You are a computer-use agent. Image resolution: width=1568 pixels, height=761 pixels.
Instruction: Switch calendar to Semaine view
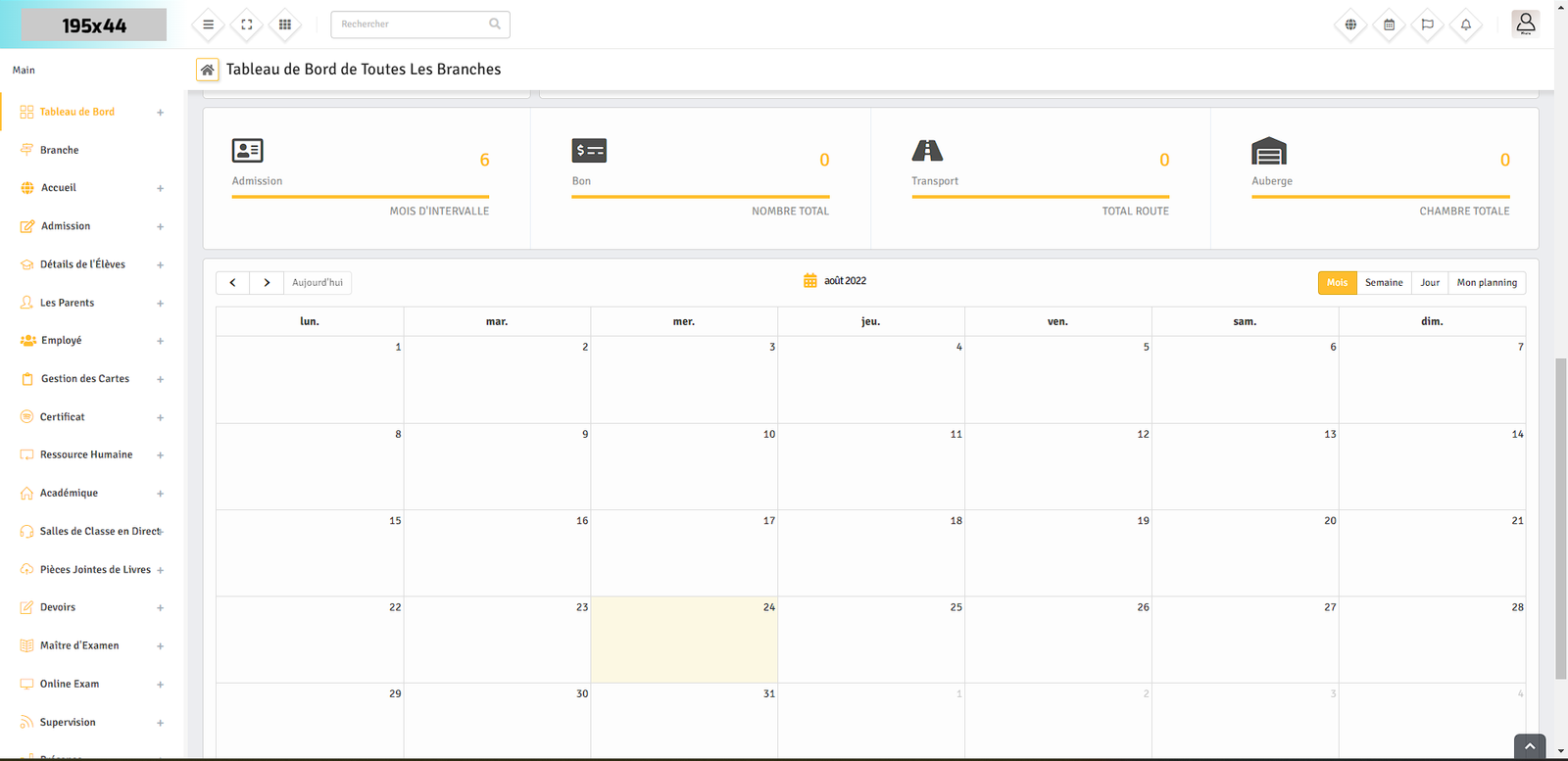tap(1384, 283)
